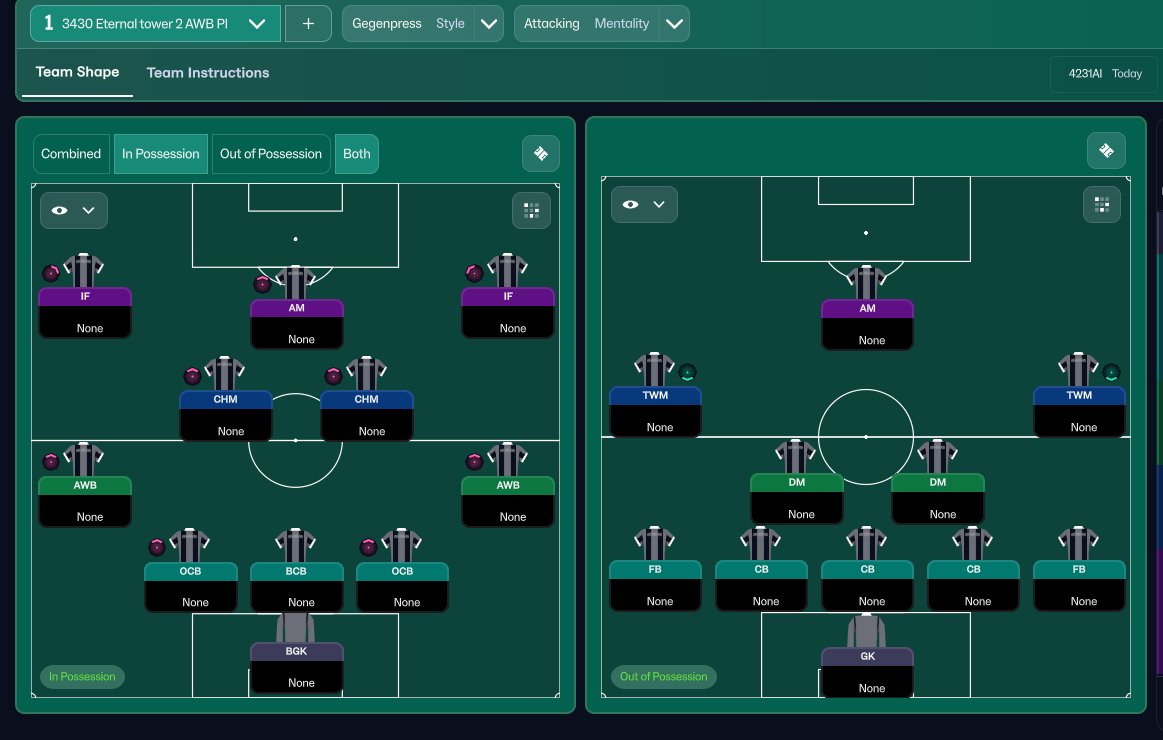The width and height of the screenshot is (1163, 740).
Task: Select the leftmost CB player card
Action: click(761, 586)
